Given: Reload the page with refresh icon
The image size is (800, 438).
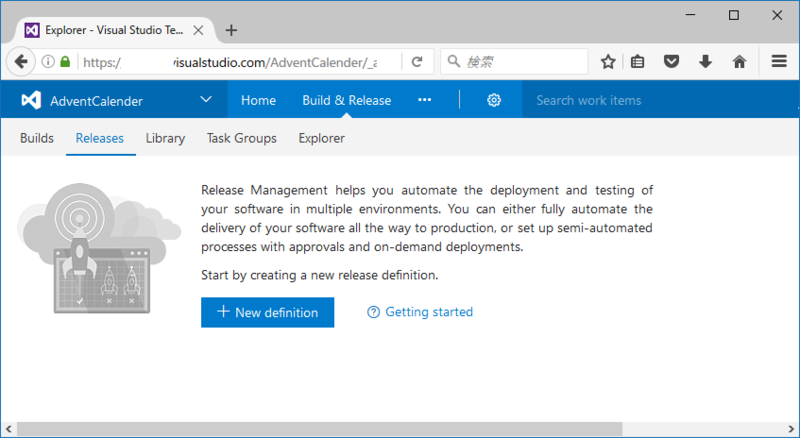Looking at the screenshot, I should [417, 62].
